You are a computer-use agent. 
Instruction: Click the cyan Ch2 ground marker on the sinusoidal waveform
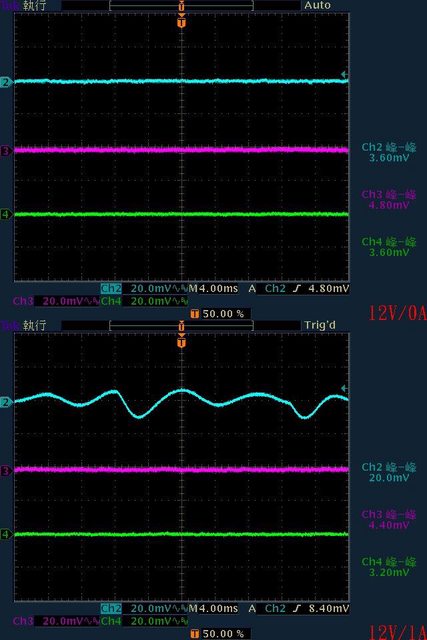pyautogui.click(x=6, y=402)
